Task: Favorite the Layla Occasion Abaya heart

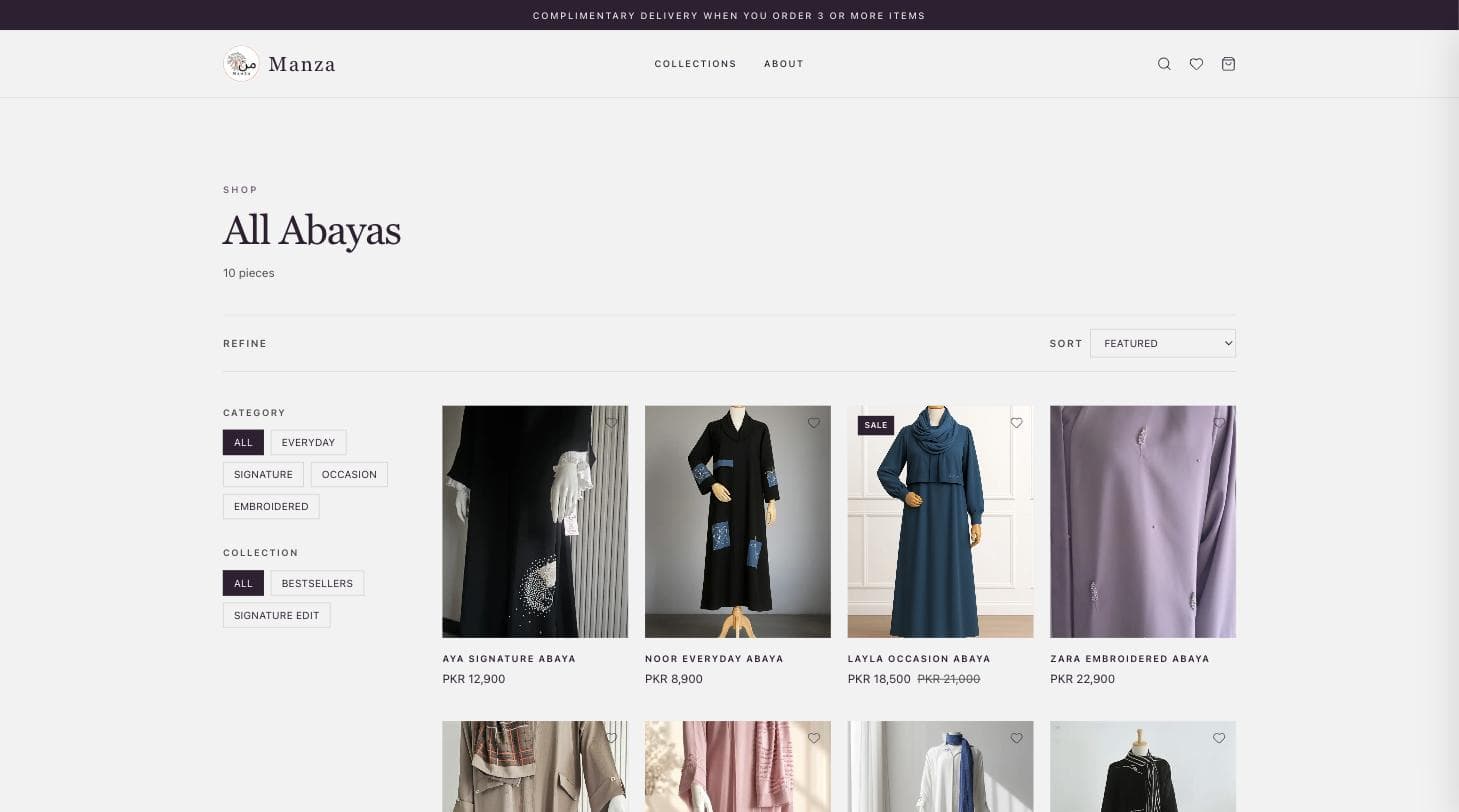Action: click(x=1016, y=423)
